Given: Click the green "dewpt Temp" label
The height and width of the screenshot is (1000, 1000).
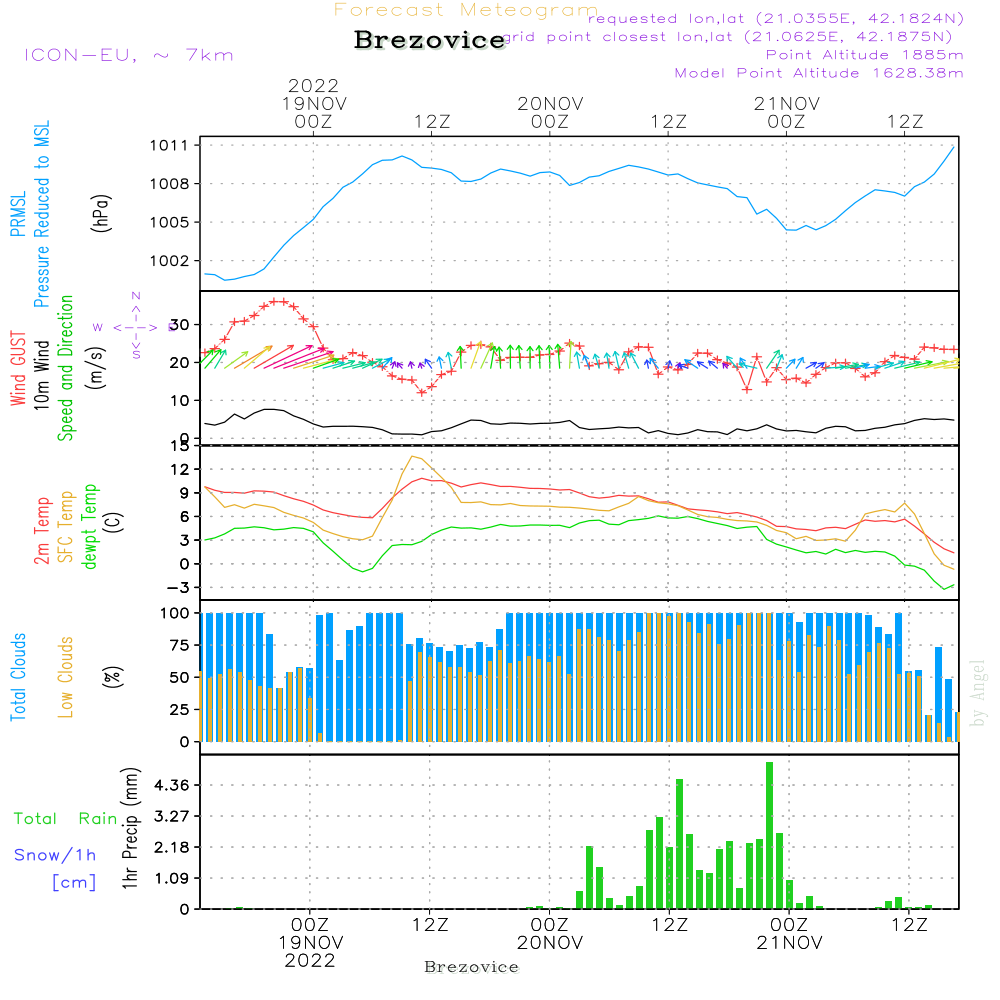Looking at the screenshot, I should coord(89,526).
